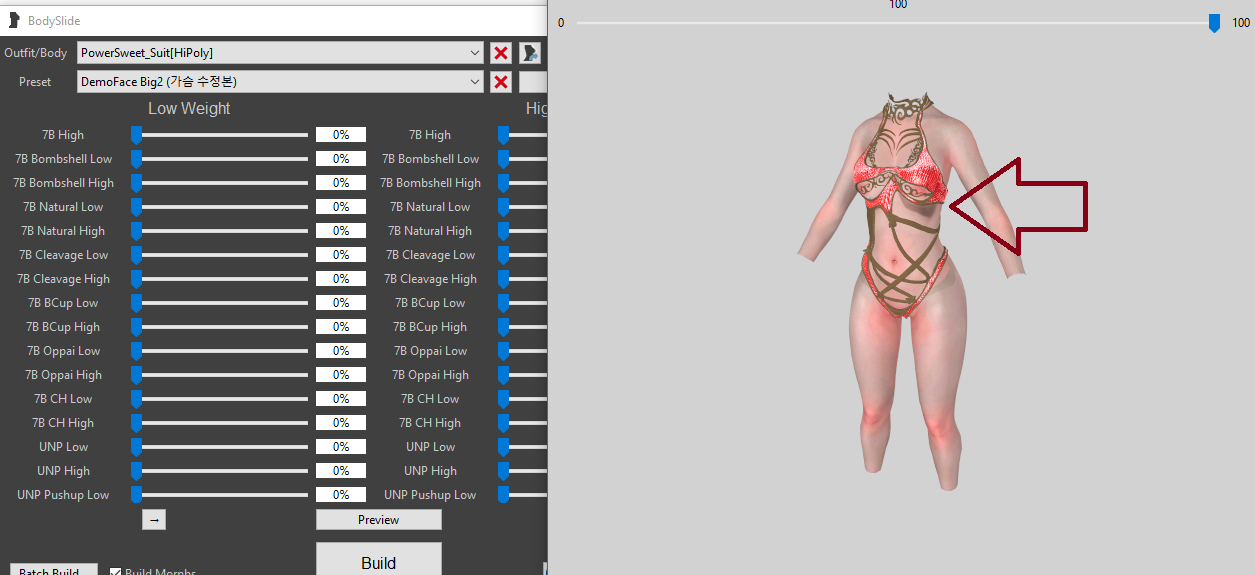The width and height of the screenshot is (1255, 575).
Task: Click the Low Weight 7B Oppai Low slider
Action: 221,351
